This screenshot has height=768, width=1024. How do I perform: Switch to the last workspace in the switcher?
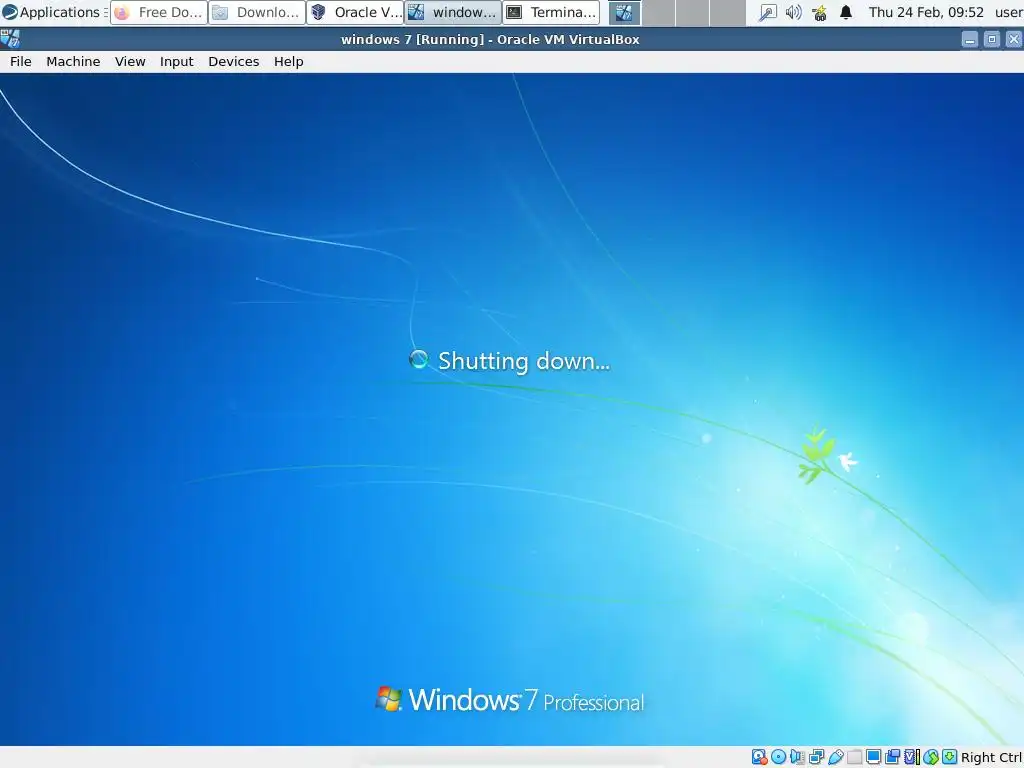728,12
